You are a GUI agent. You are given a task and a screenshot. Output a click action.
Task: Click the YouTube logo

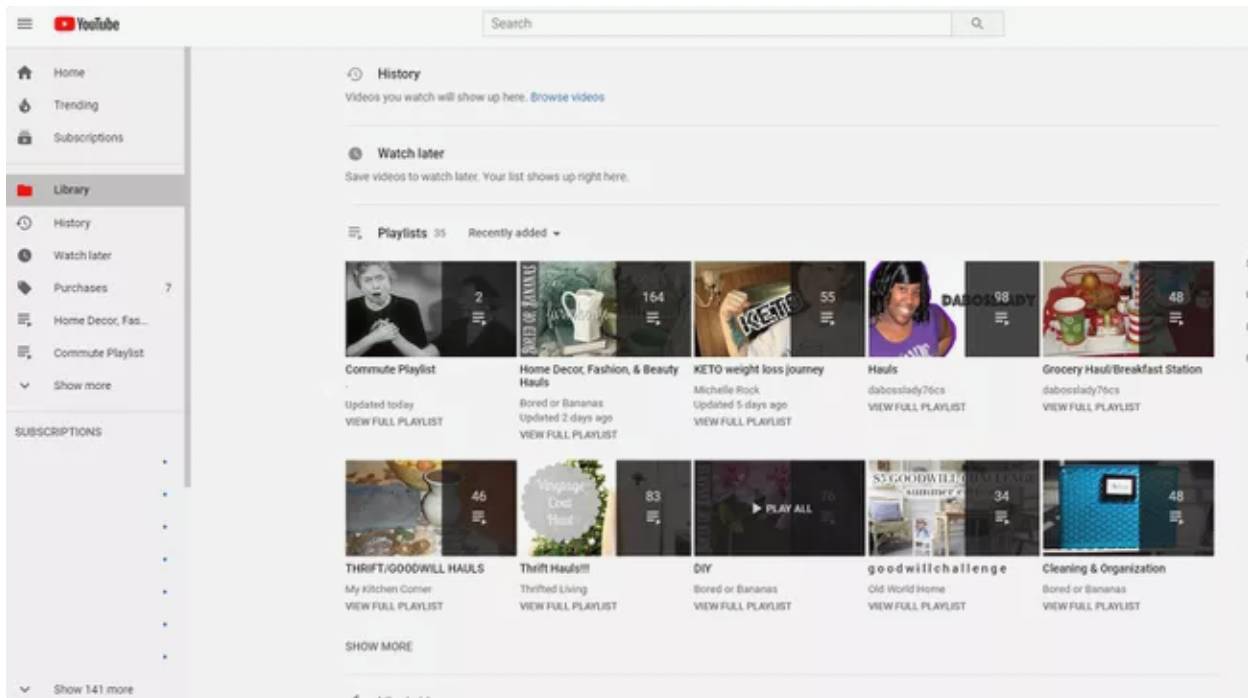click(x=86, y=24)
